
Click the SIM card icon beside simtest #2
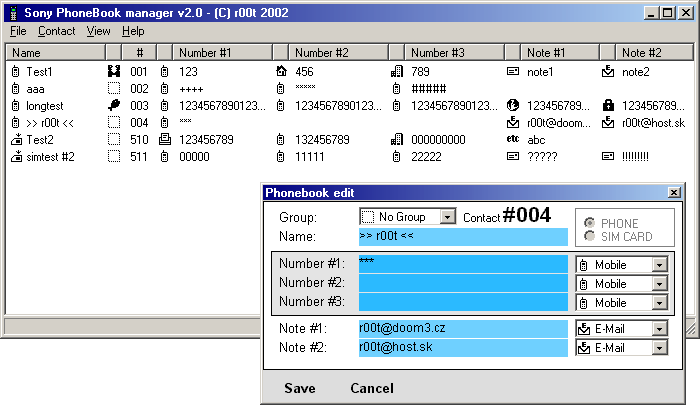(x=17, y=157)
